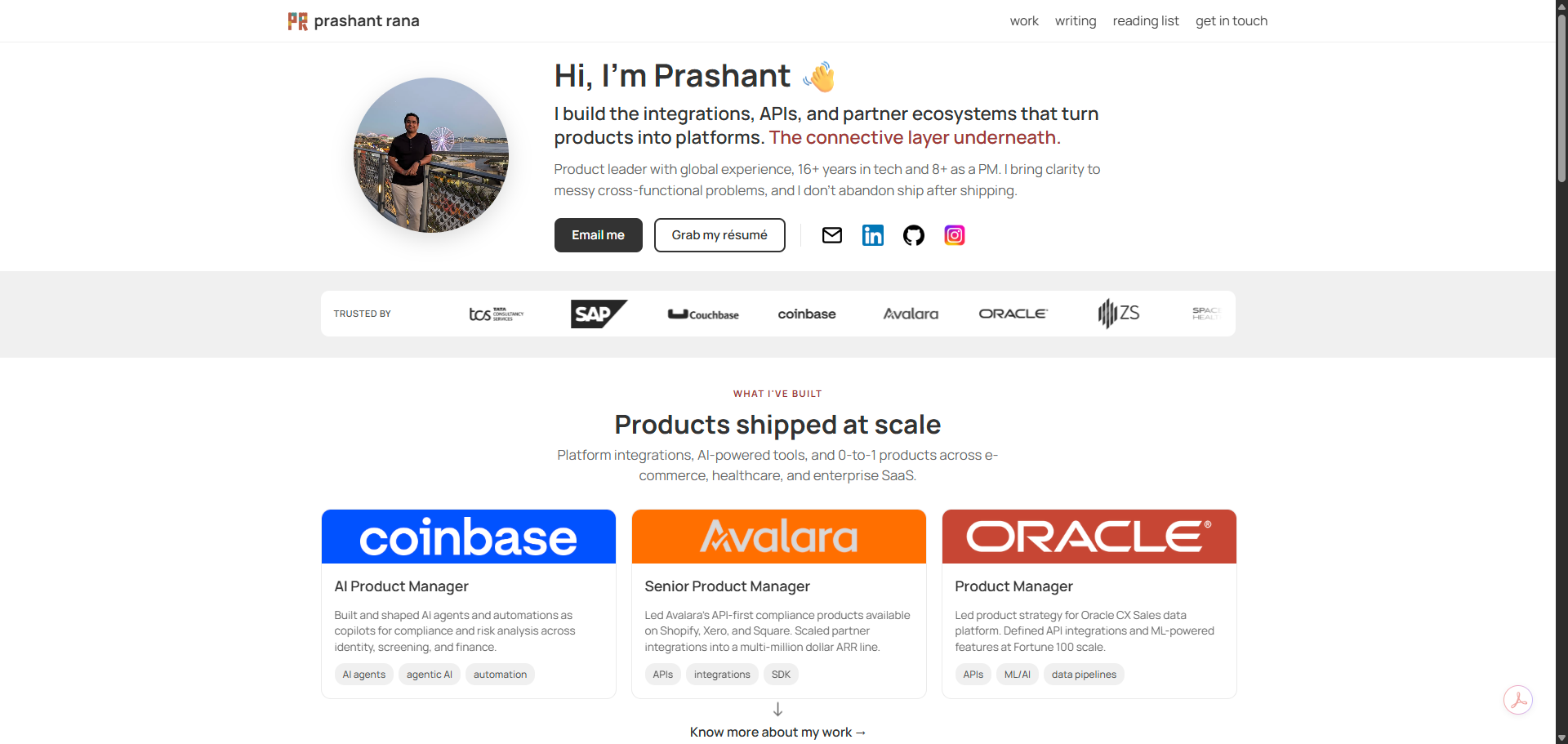
Task: Click the page vertical scrollbar
Action: [x=1561, y=372]
